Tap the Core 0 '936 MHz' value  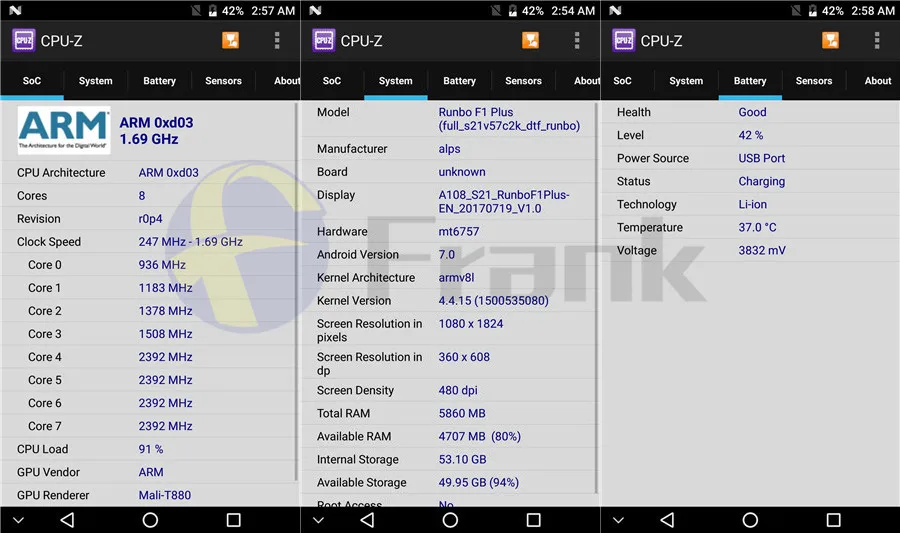coord(162,264)
